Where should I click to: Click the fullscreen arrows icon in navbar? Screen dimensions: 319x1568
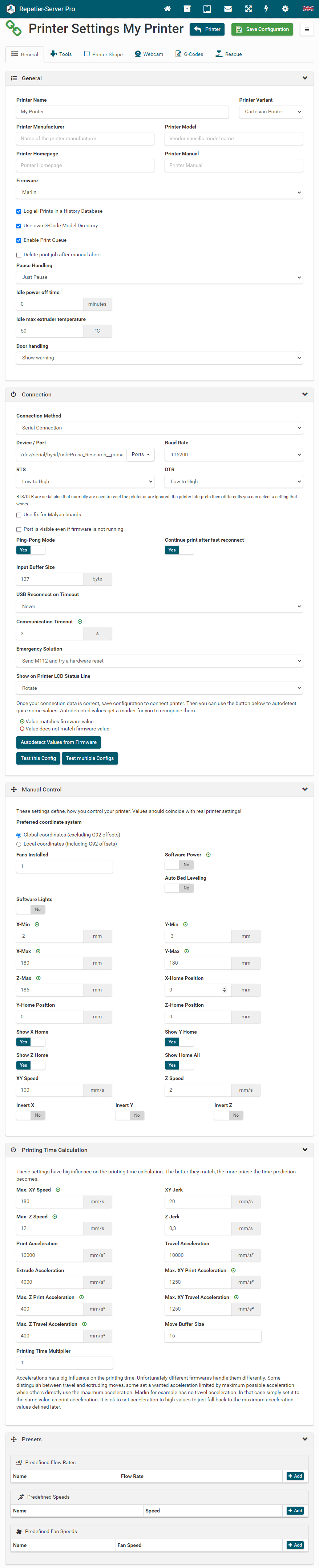[x=248, y=9]
